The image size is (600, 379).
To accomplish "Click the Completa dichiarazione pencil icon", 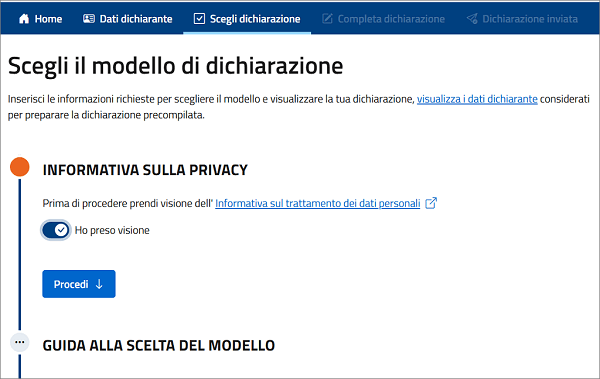I will click(327, 18).
